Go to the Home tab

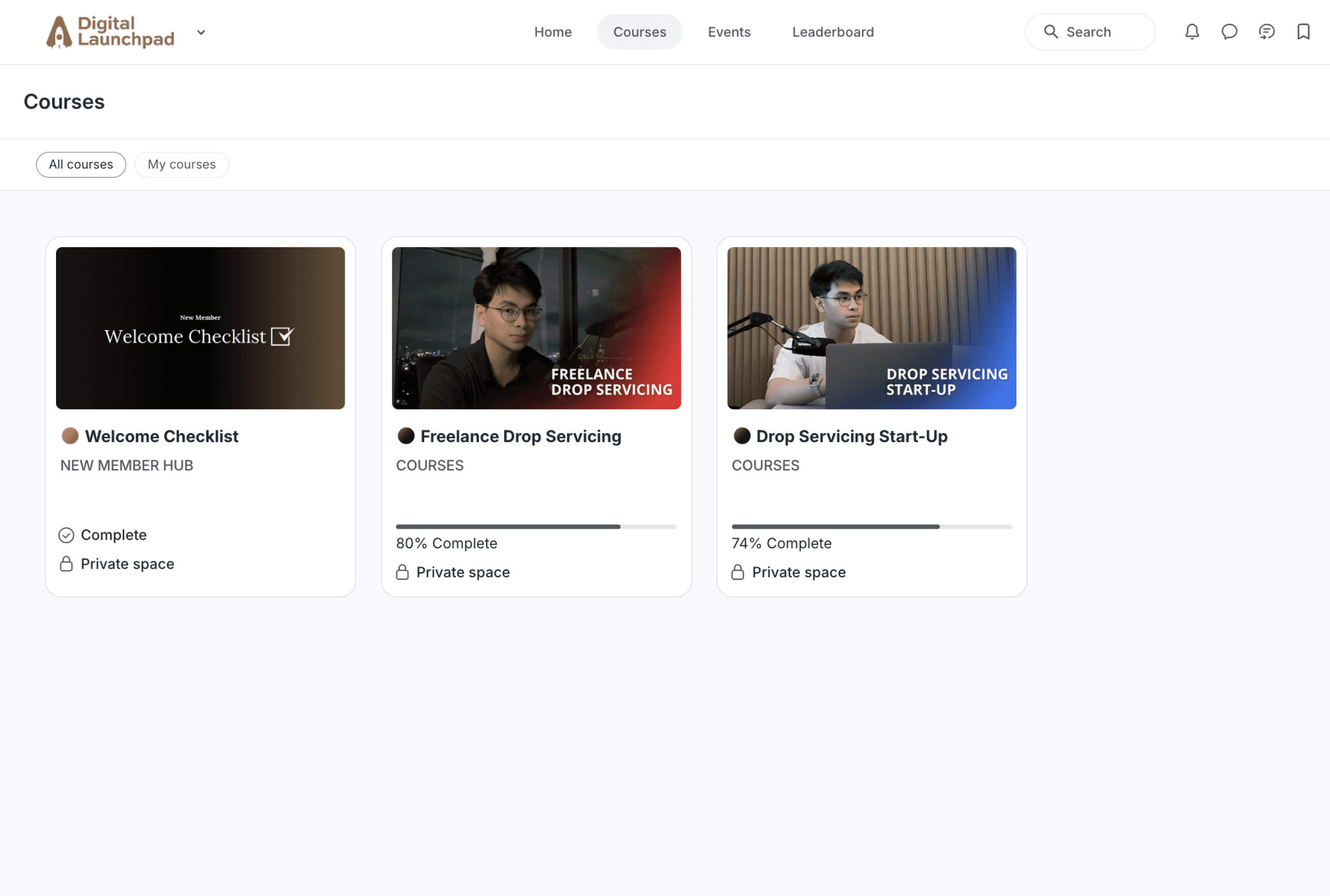click(x=553, y=32)
